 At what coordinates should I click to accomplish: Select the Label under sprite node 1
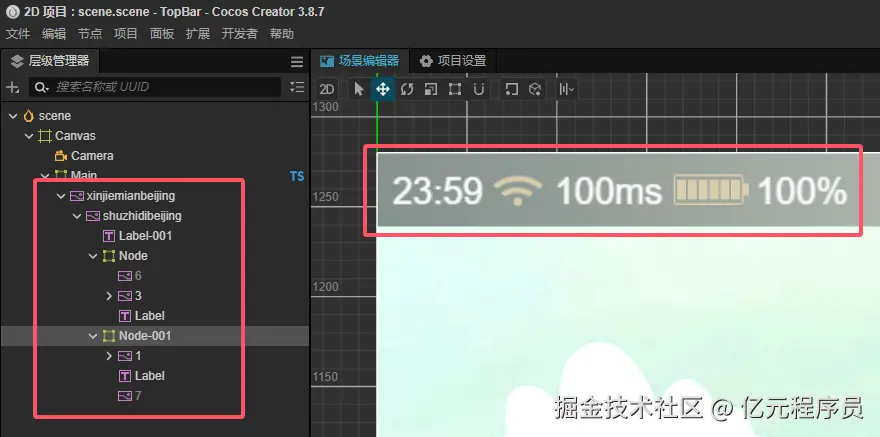point(149,376)
